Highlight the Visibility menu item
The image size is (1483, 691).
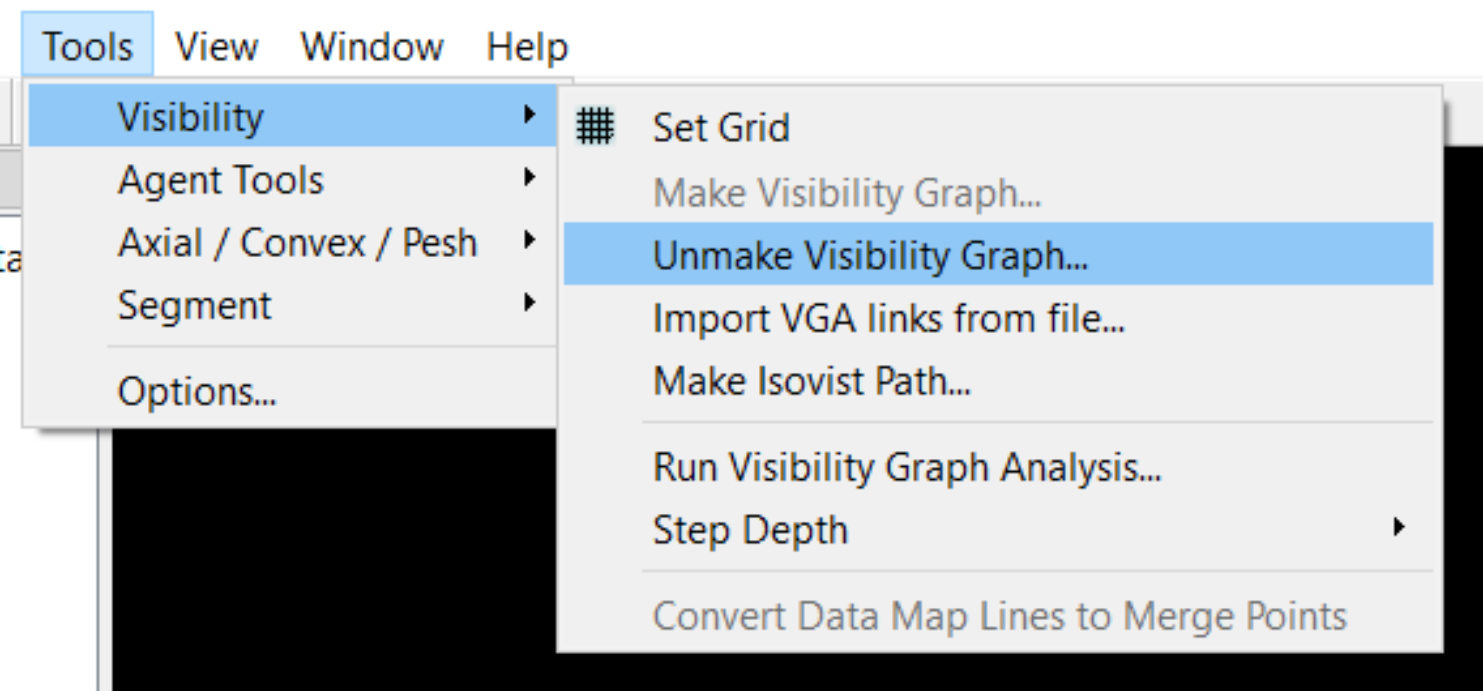(x=190, y=117)
